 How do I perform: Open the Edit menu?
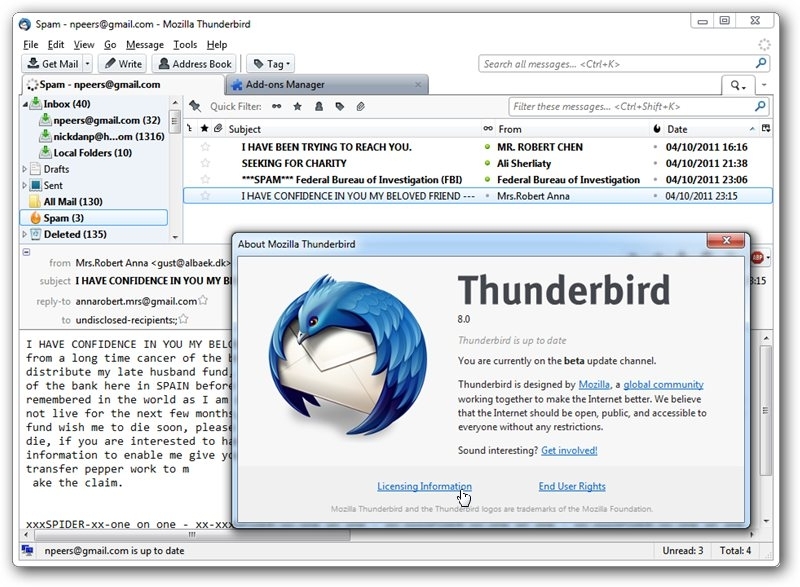tap(56, 45)
